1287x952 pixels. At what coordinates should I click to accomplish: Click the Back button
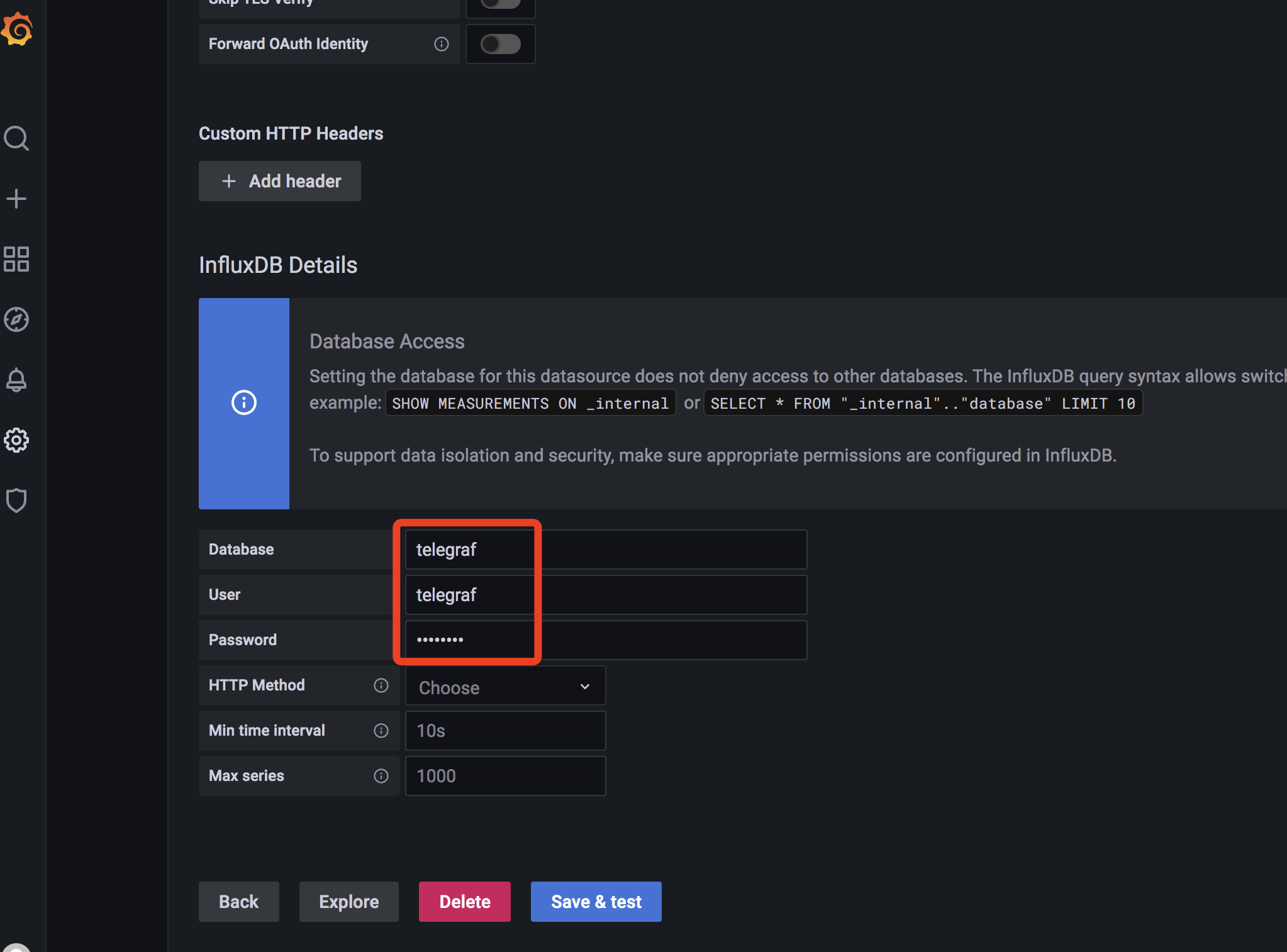(x=239, y=902)
